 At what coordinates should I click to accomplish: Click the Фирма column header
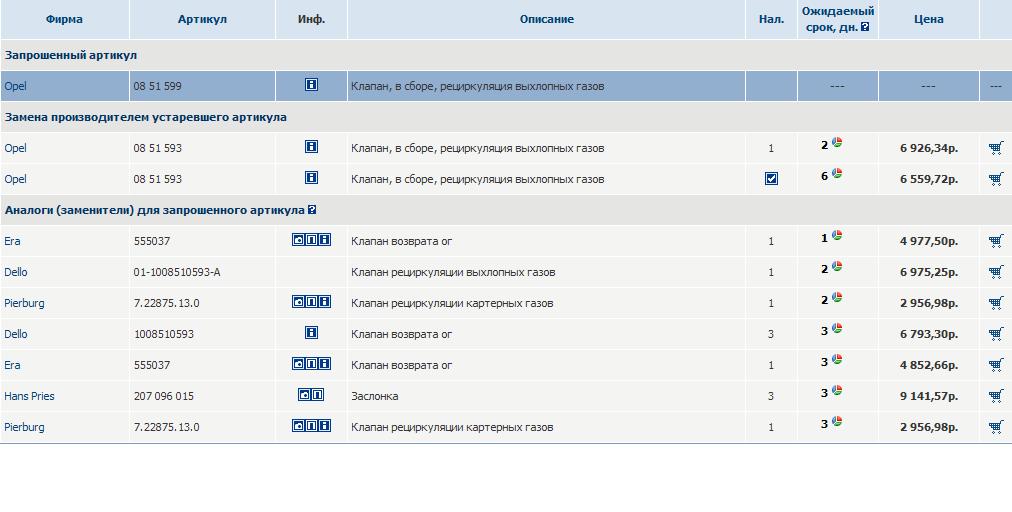[x=64, y=19]
